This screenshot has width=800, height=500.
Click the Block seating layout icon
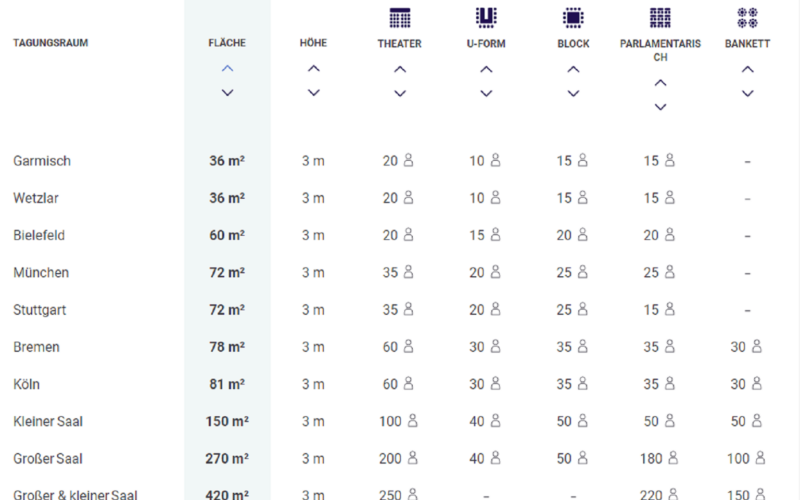[573, 17]
